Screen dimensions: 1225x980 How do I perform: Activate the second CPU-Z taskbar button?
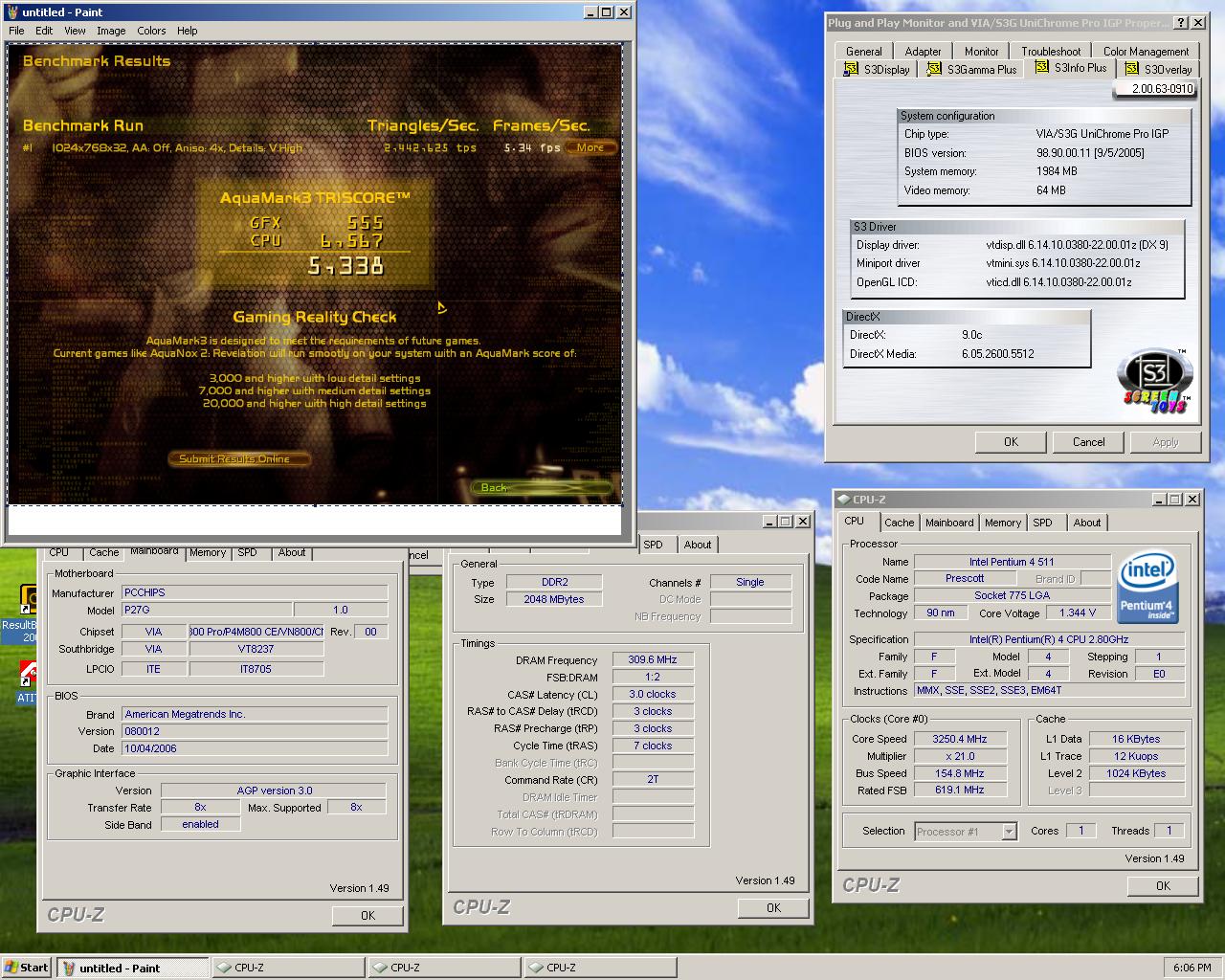(x=444, y=968)
